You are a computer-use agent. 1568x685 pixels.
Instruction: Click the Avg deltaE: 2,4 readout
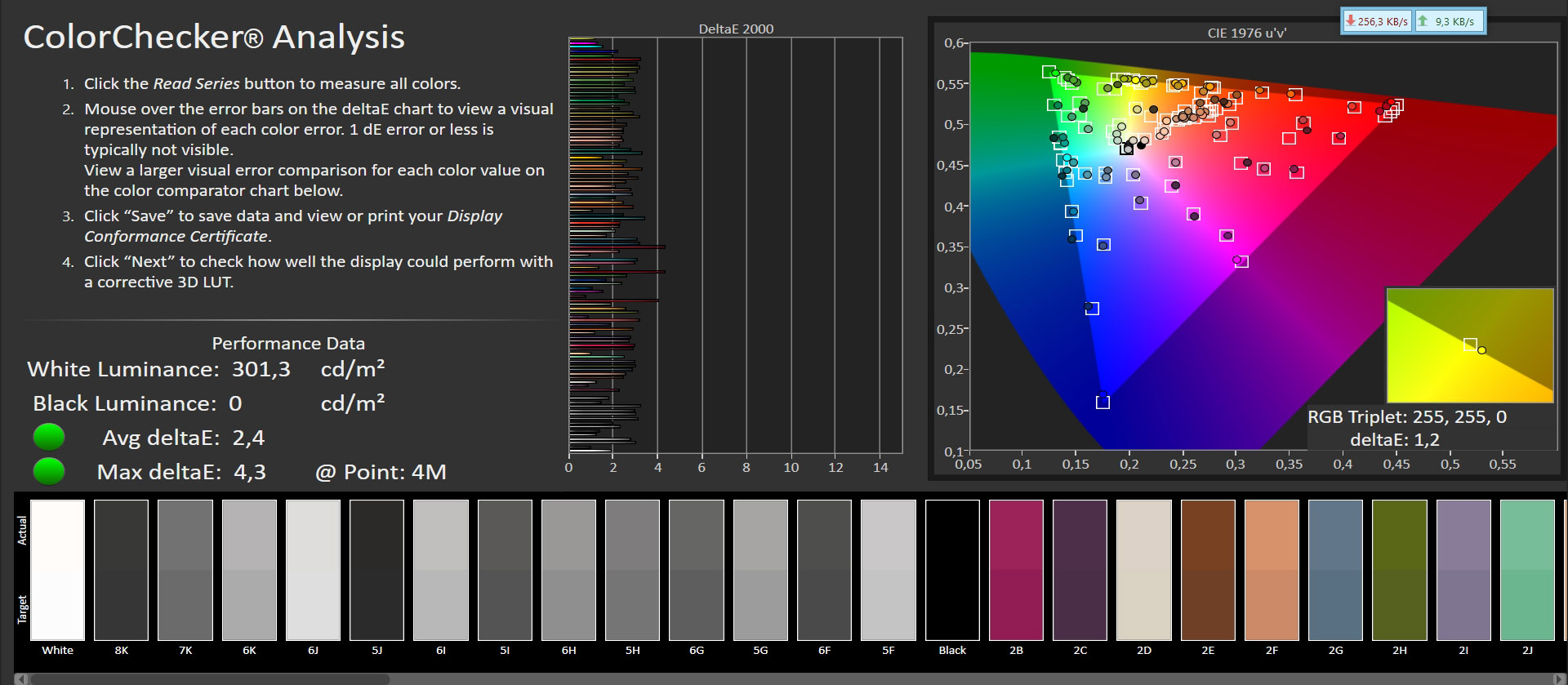[x=183, y=438]
